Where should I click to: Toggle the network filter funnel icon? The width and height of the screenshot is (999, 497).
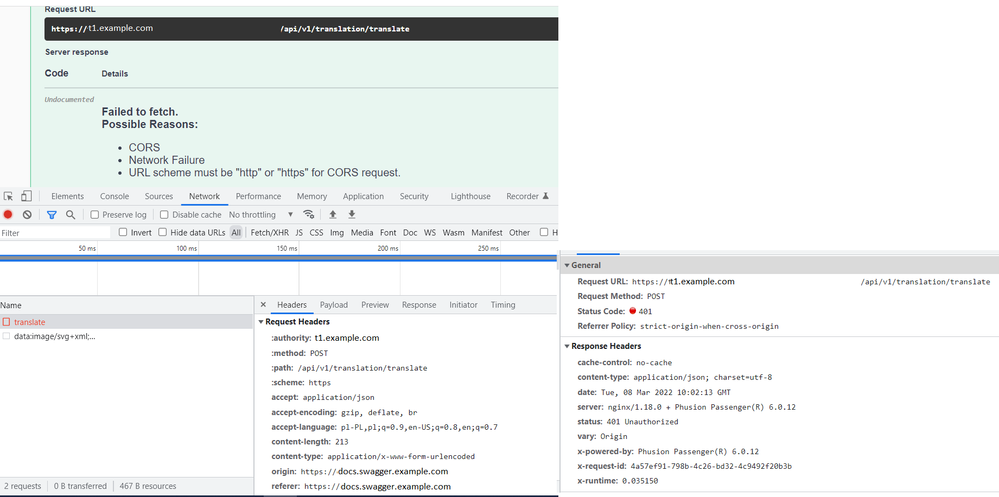(x=51, y=215)
